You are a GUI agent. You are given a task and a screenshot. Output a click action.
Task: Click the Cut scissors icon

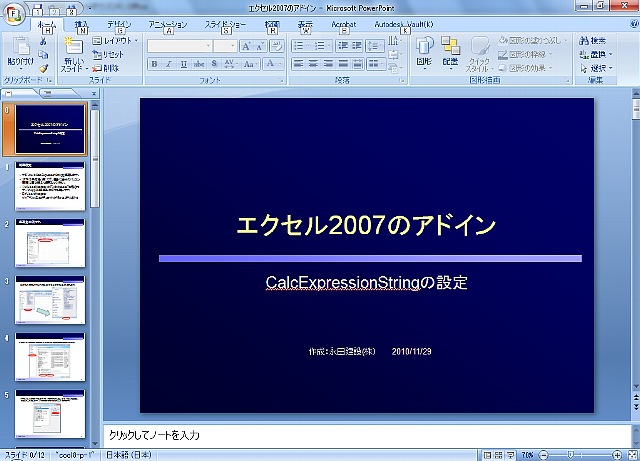coord(43,41)
